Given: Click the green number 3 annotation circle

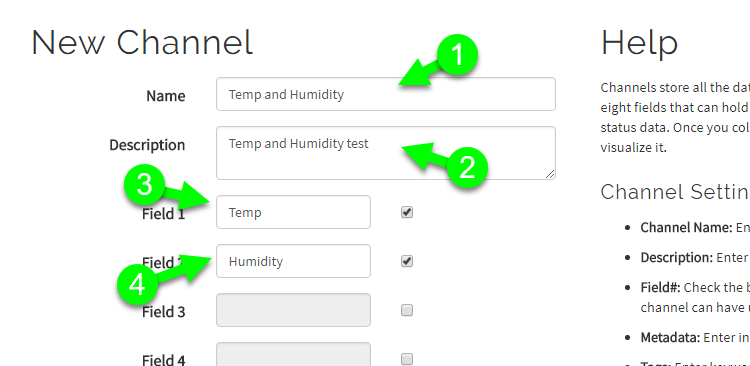Looking at the screenshot, I should pos(145,185).
